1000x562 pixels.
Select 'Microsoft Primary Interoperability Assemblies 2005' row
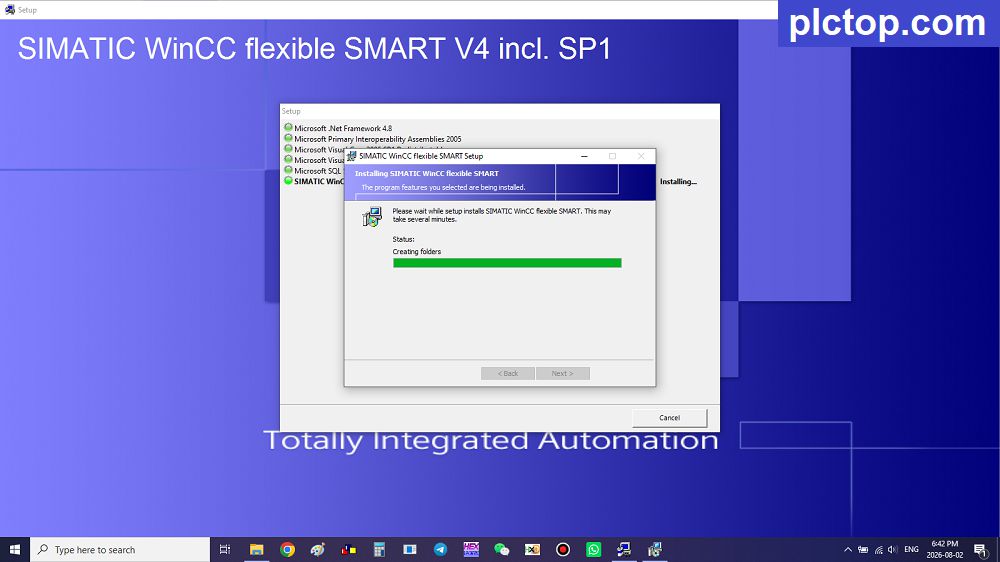tap(378, 139)
